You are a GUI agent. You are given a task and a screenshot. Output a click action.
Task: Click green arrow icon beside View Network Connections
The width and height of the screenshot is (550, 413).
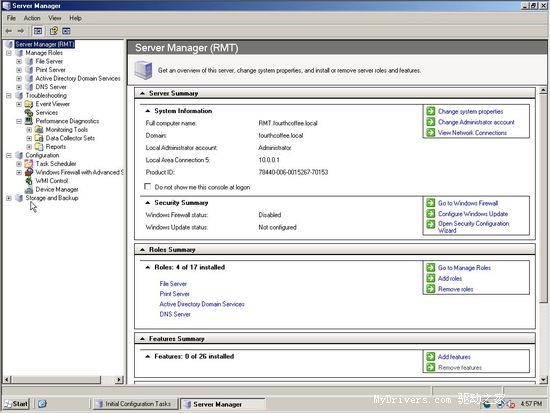pyautogui.click(x=430, y=133)
